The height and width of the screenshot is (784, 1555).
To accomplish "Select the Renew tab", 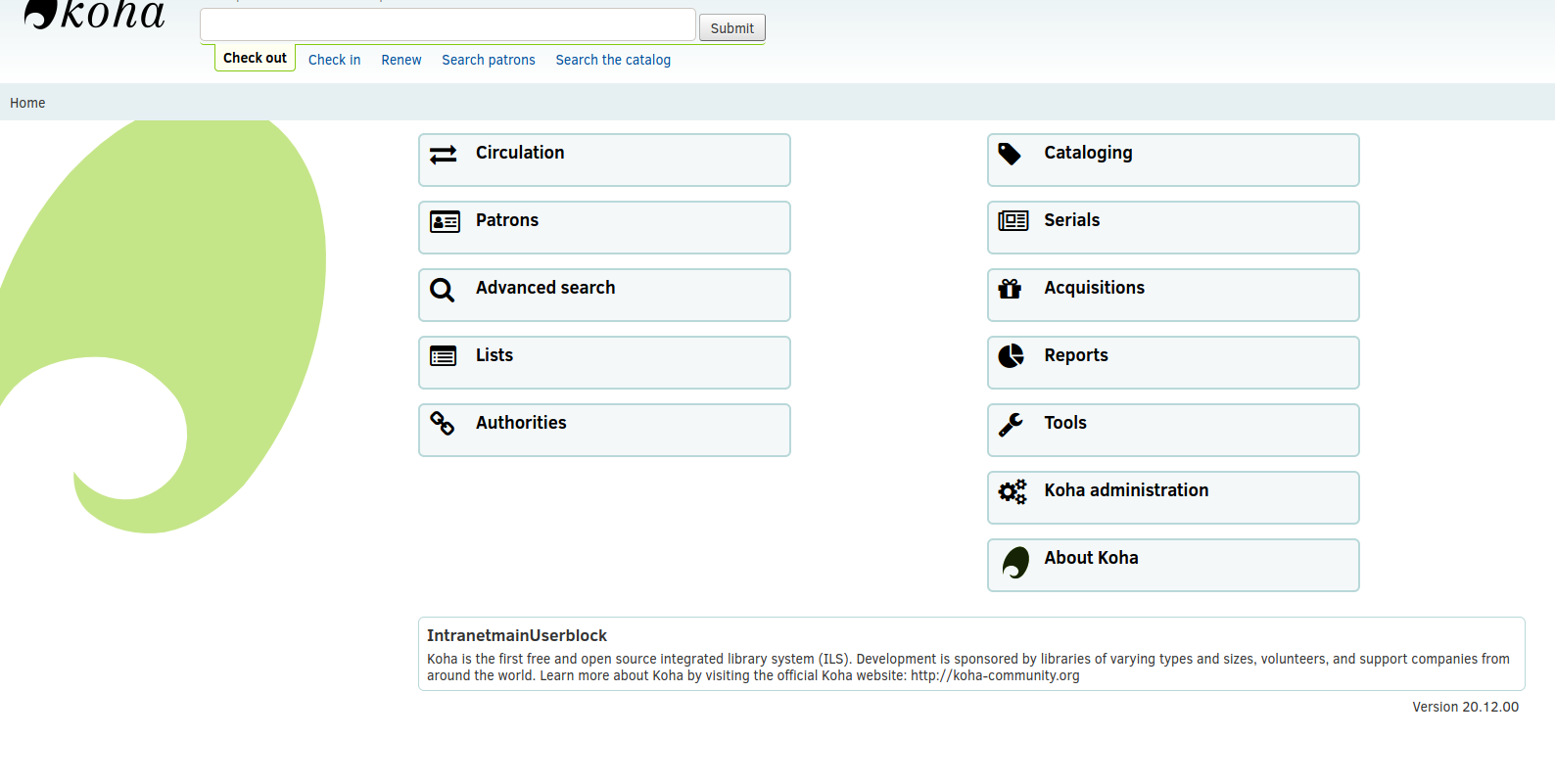I will pos(401,60).
